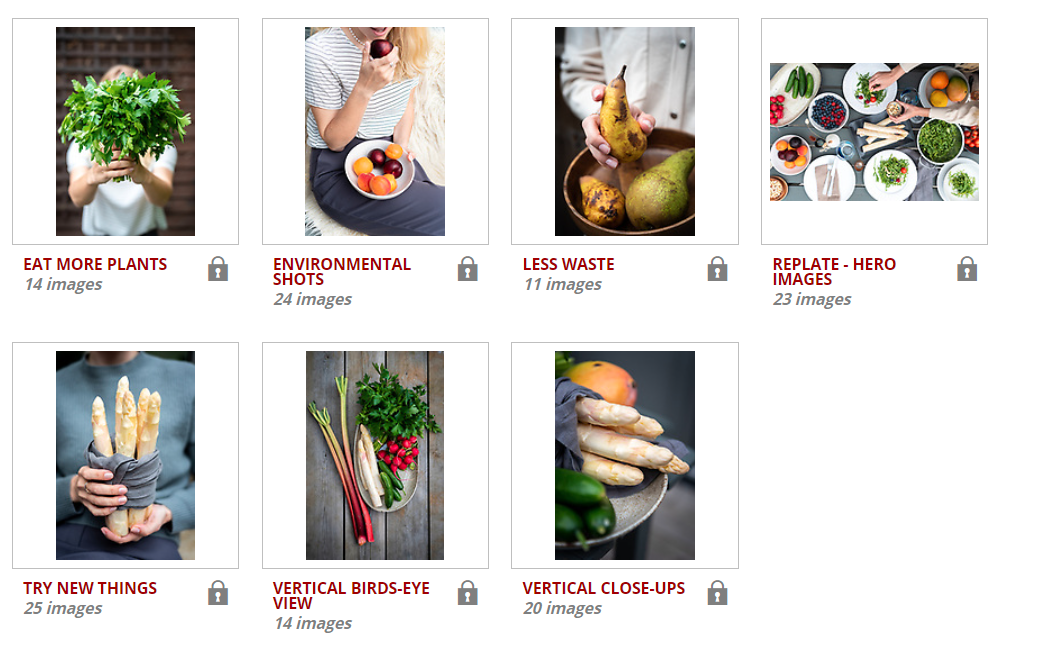
Task: Click the lock icon beside Vertical Birds-Eye View
Action: click(467, 593)
